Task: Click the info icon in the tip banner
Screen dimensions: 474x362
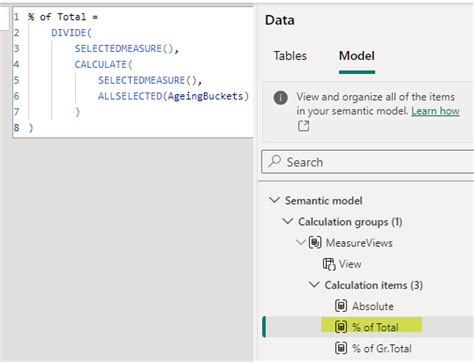Action: tap(281, 98)
